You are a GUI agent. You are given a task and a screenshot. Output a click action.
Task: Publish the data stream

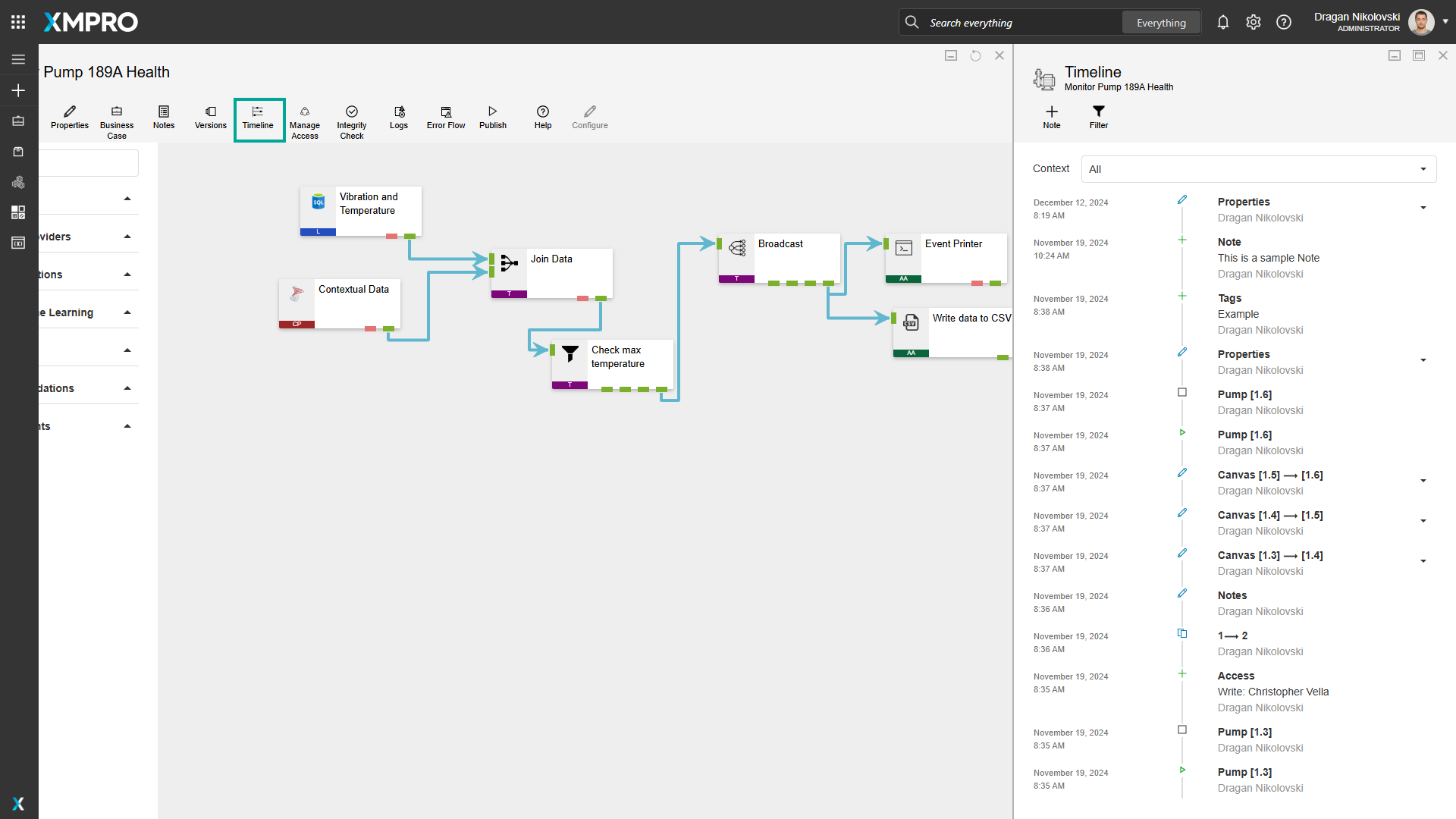click(492, 119)
